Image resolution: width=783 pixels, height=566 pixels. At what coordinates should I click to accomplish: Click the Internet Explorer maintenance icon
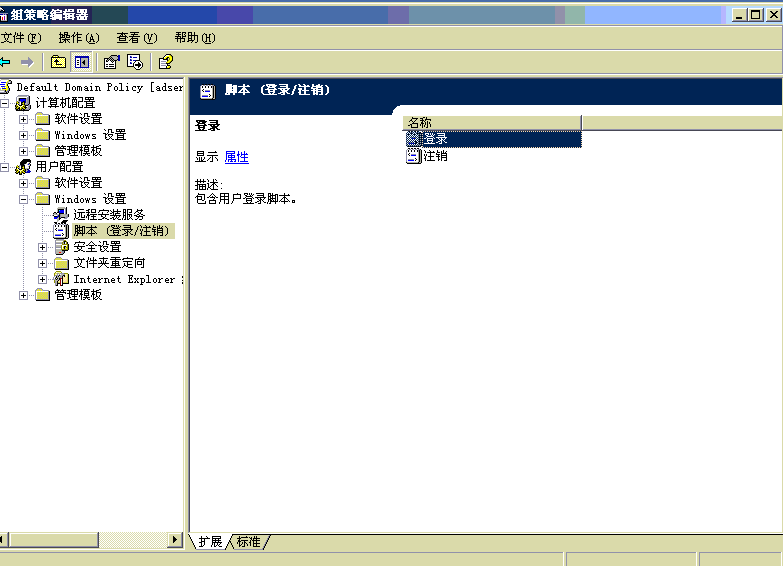click(61, 279)
